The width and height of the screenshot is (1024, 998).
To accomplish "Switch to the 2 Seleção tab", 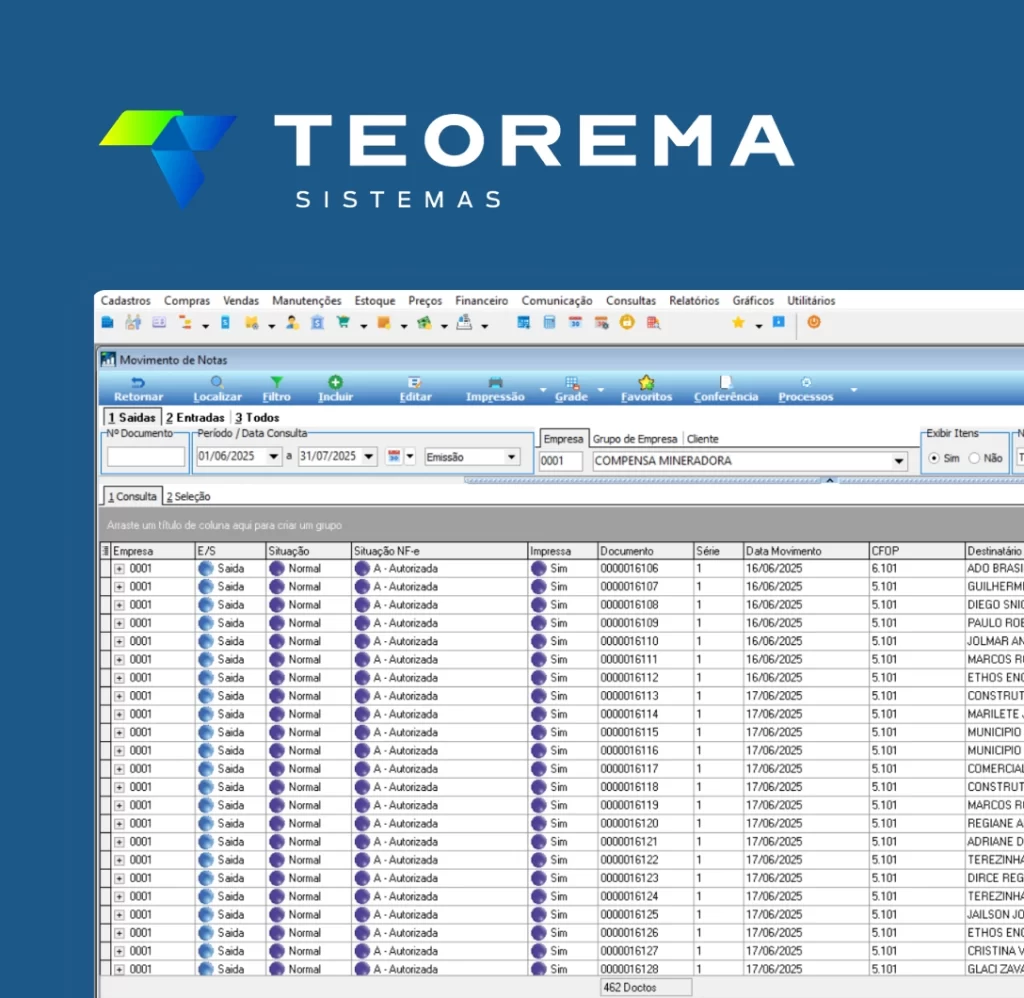I will pyautogui.click(x=188, y=496).
